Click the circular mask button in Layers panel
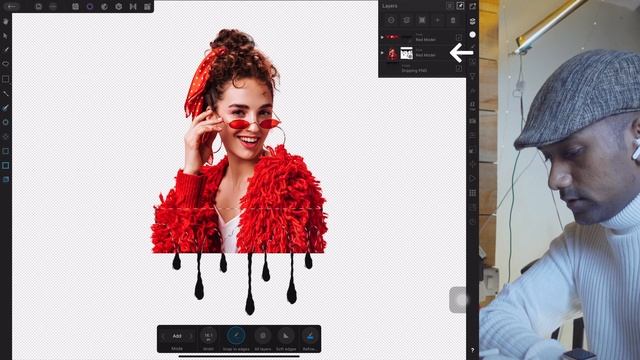The image size is (640, 360). click(391, 20)
